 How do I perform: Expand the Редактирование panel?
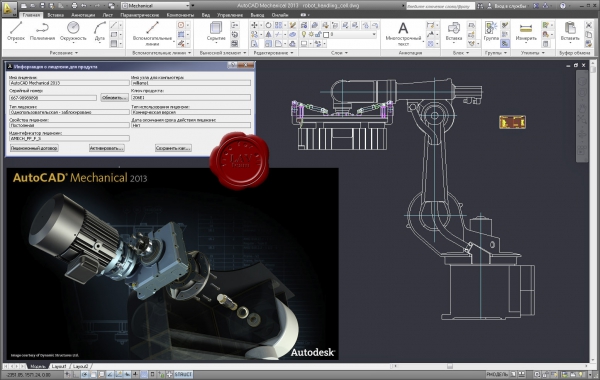(273, 53)
